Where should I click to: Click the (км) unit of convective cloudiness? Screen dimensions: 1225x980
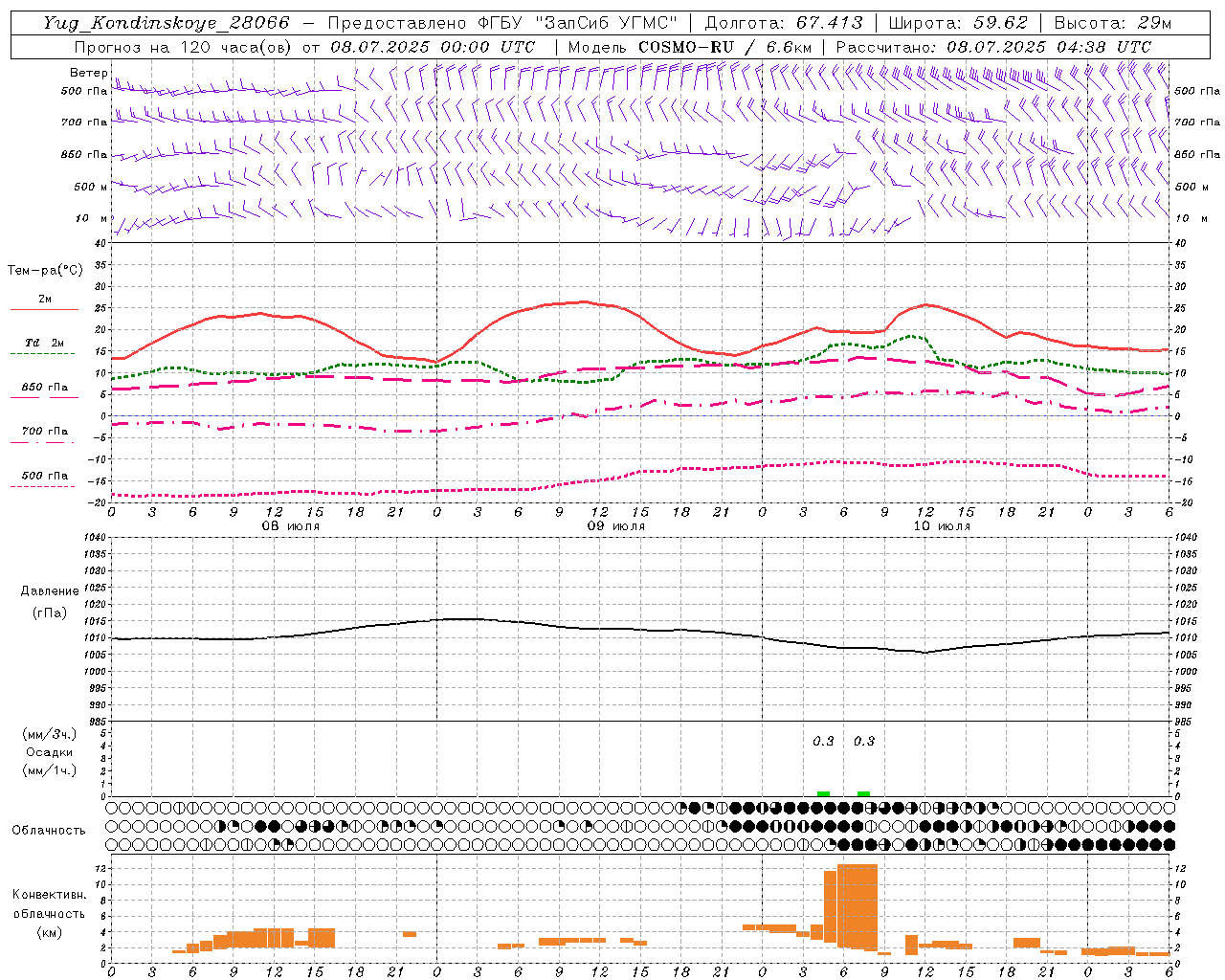pyautogui.click(x=49, y=932)
